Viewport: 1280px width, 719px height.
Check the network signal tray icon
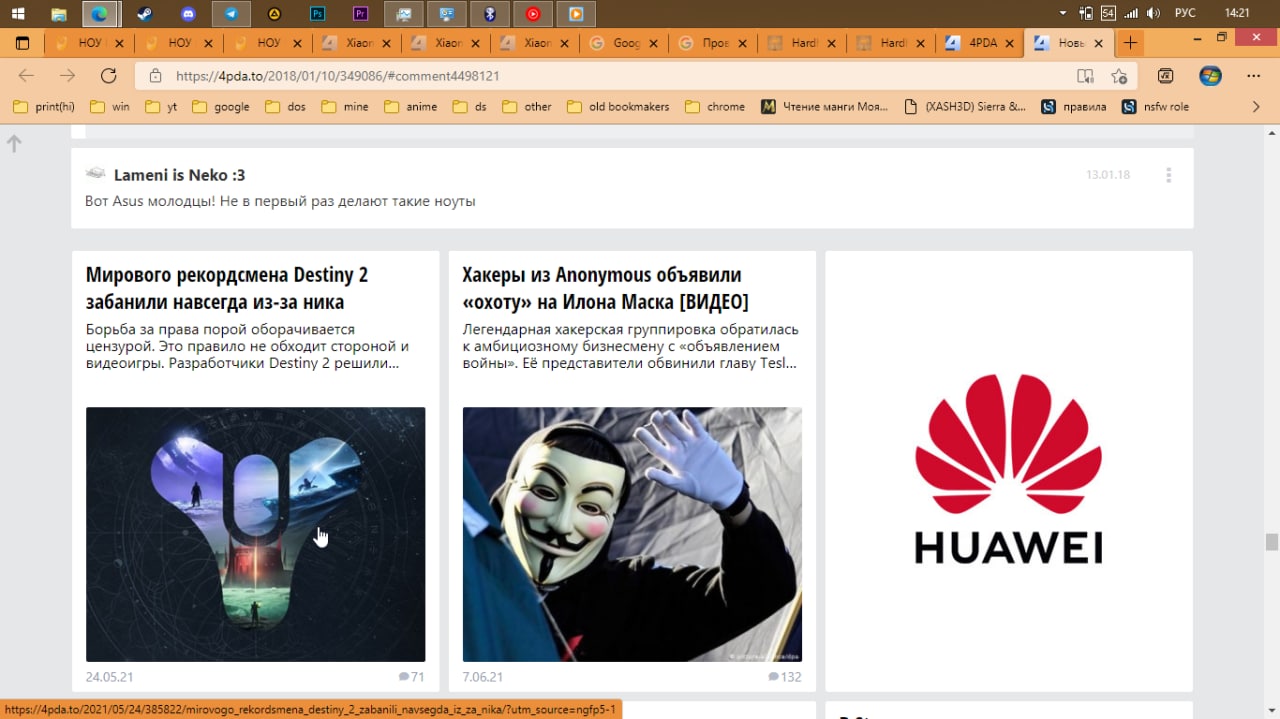[x=1131, y=13]
